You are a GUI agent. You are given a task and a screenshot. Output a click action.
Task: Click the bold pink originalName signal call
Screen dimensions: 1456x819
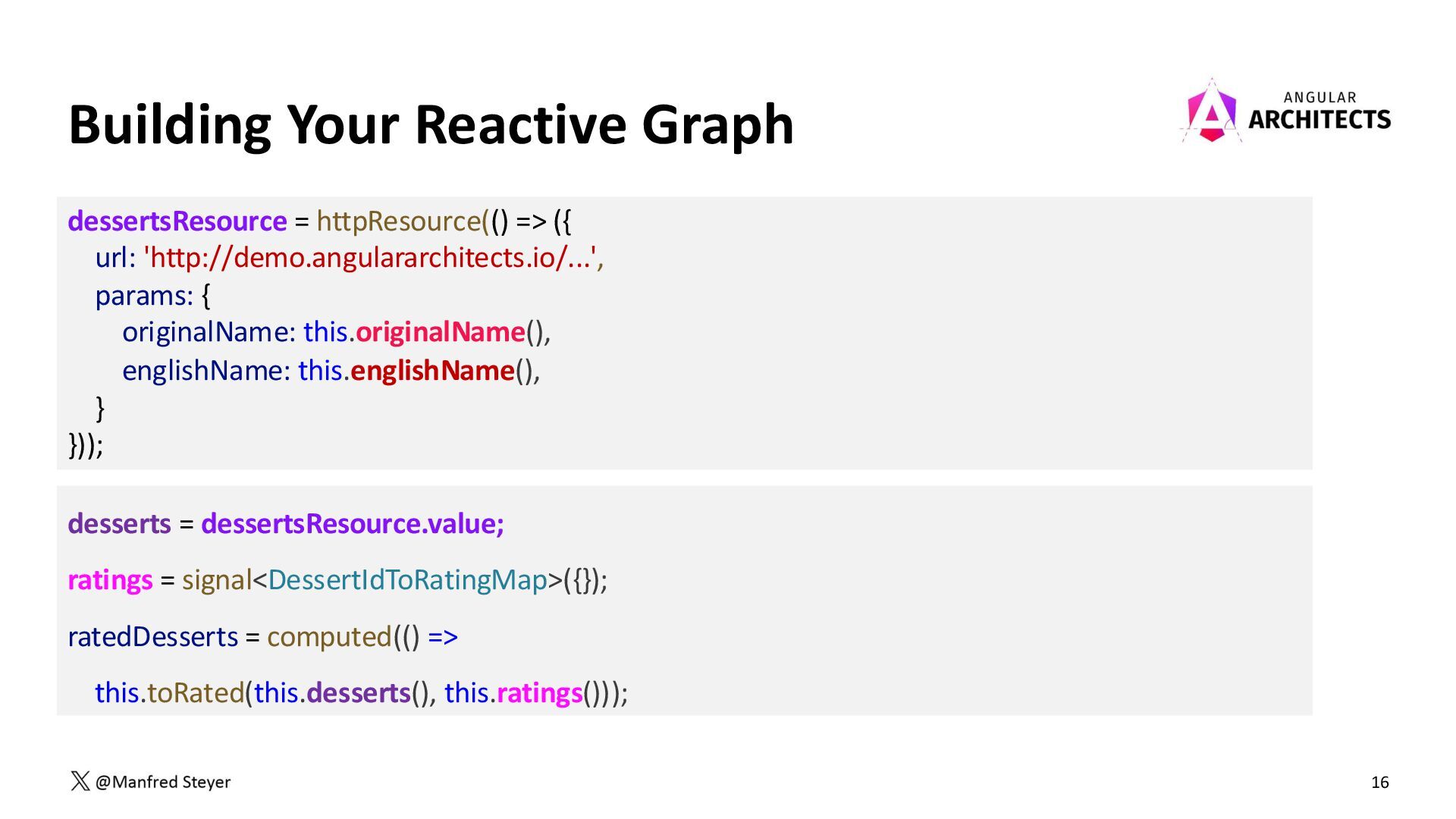pos(440,332)
